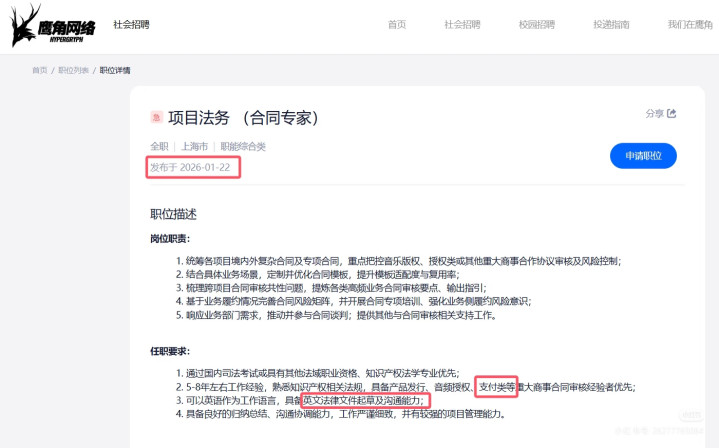719x448 pixels.
Task: Click the 分享 text link
Action: point(654,113)
